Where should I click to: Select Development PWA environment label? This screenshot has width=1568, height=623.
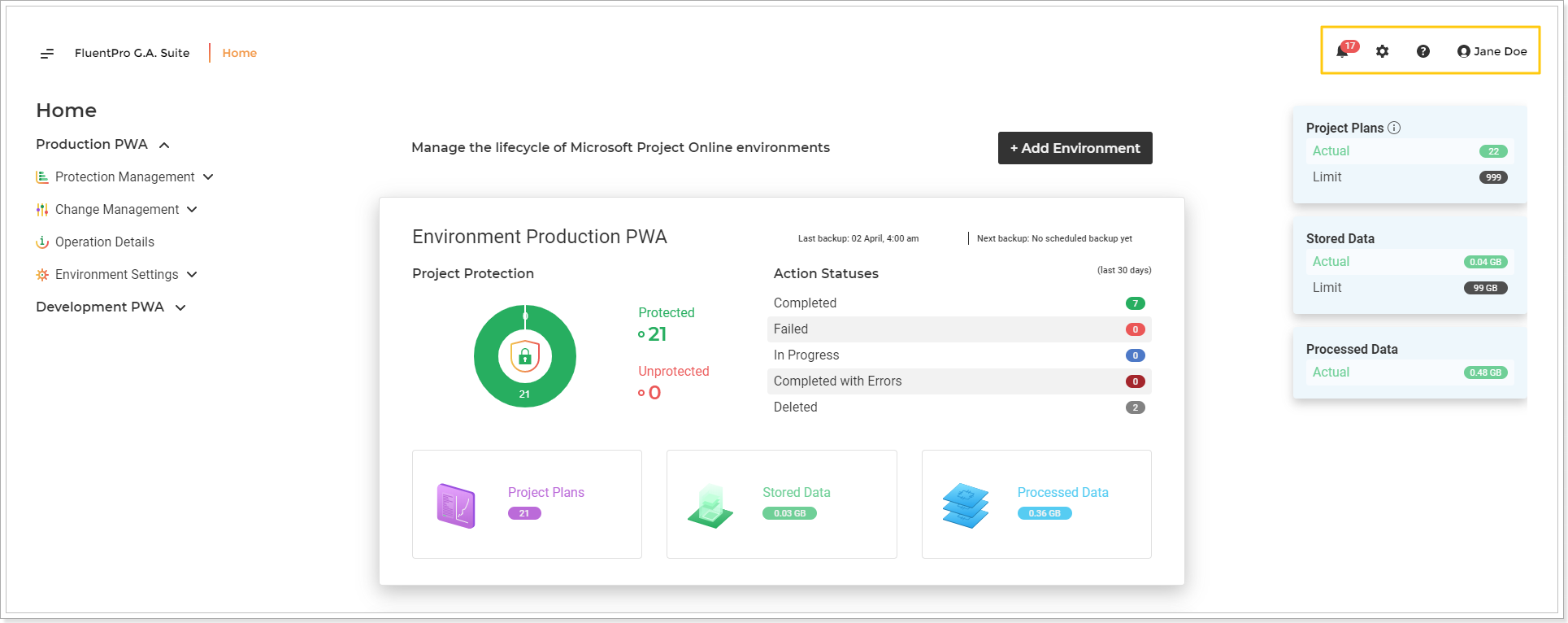[x=100, y=307]
